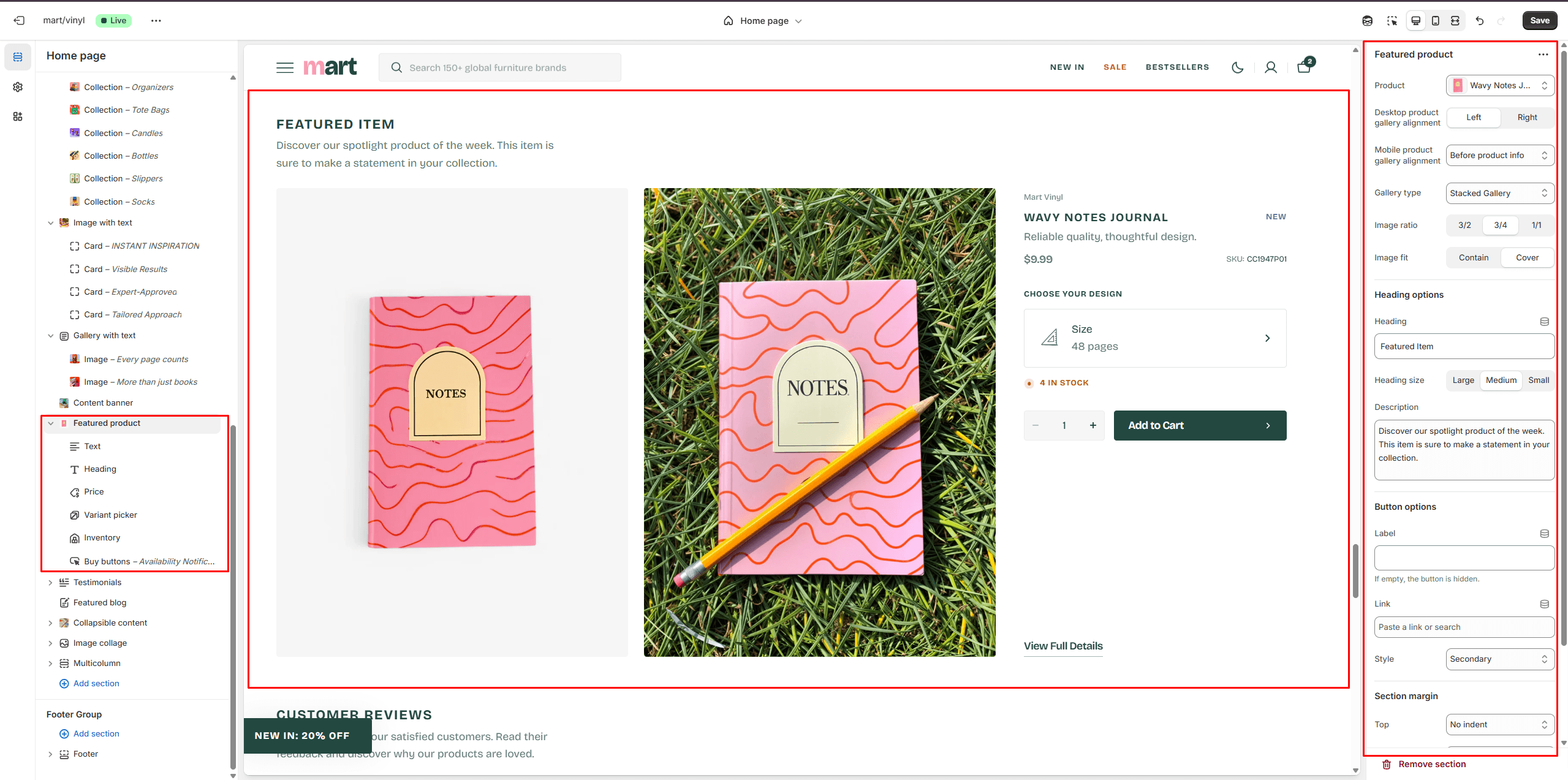Toggle the inspector selection tool icon

click(1392, 21)
